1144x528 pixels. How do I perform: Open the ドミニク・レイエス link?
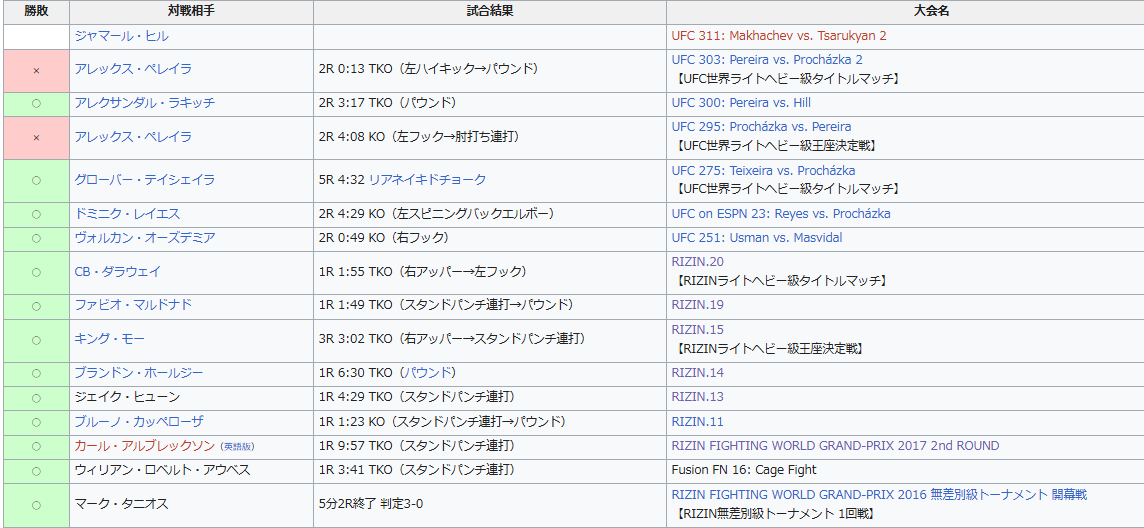[127, 214]
